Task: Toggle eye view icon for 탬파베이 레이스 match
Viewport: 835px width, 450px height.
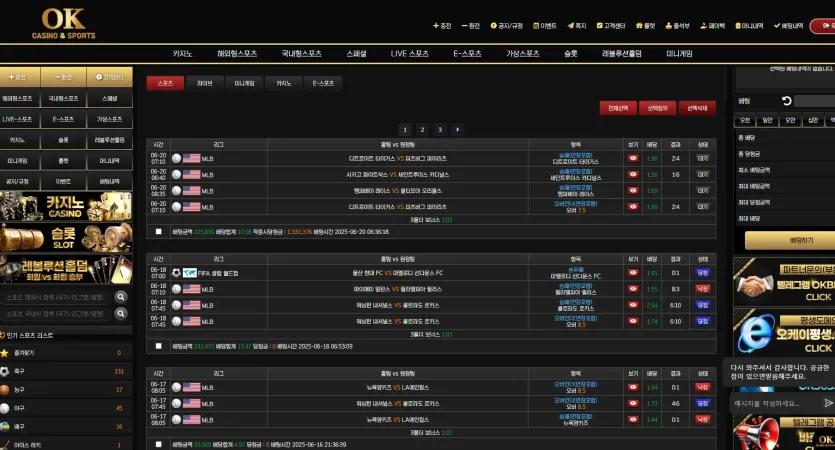Action: [x=633, y=190]
